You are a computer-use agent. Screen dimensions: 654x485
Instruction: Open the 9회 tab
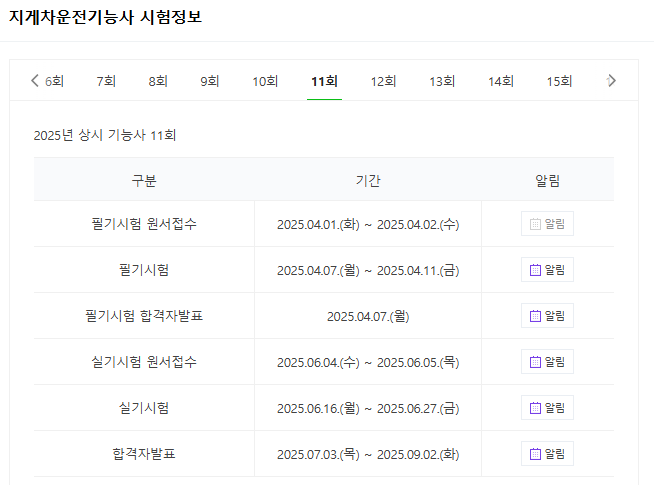(x=210, y=81)
